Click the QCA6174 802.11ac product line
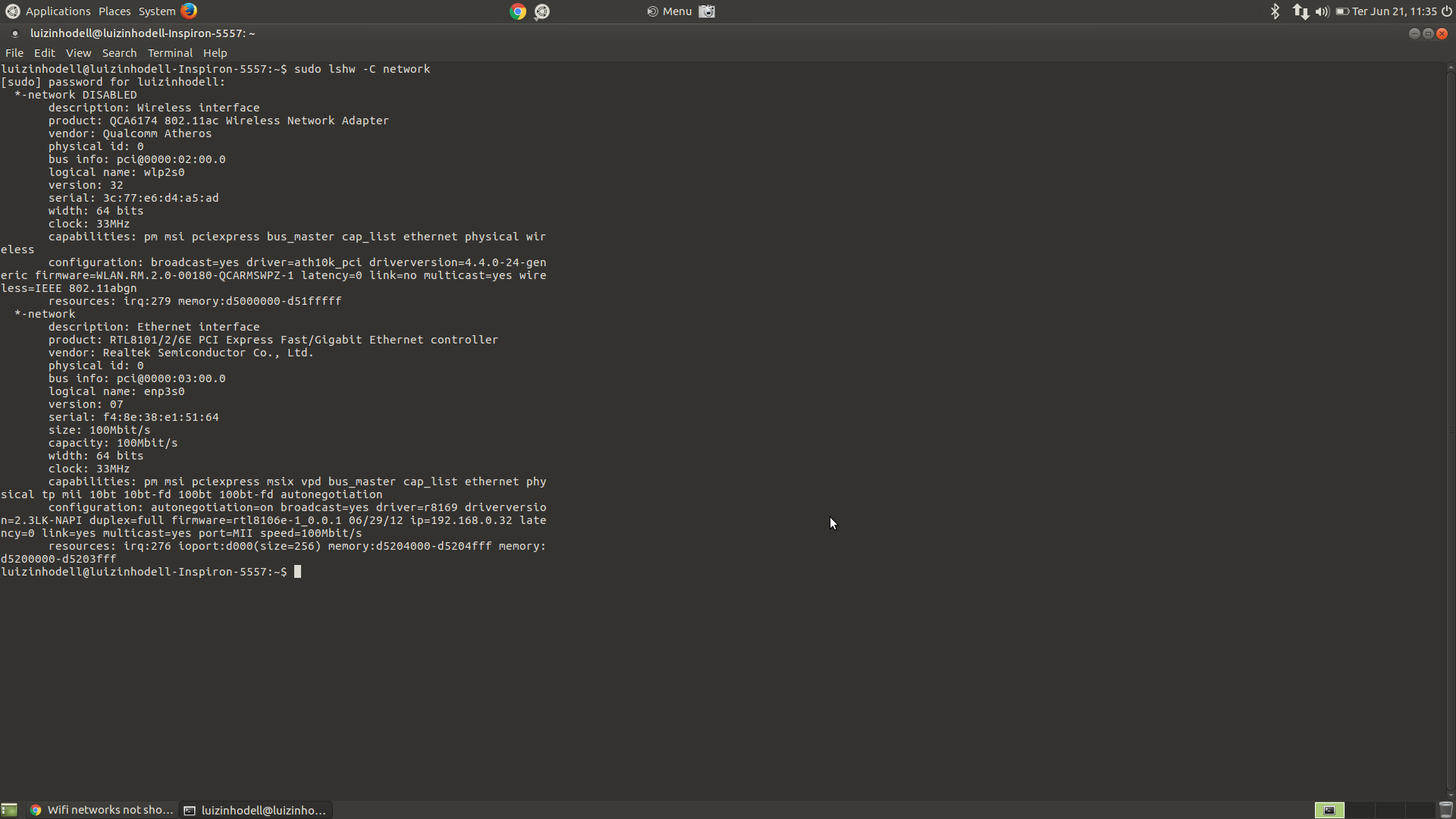The width and height of the screenshot is (1456, 819). coord(218,121)
